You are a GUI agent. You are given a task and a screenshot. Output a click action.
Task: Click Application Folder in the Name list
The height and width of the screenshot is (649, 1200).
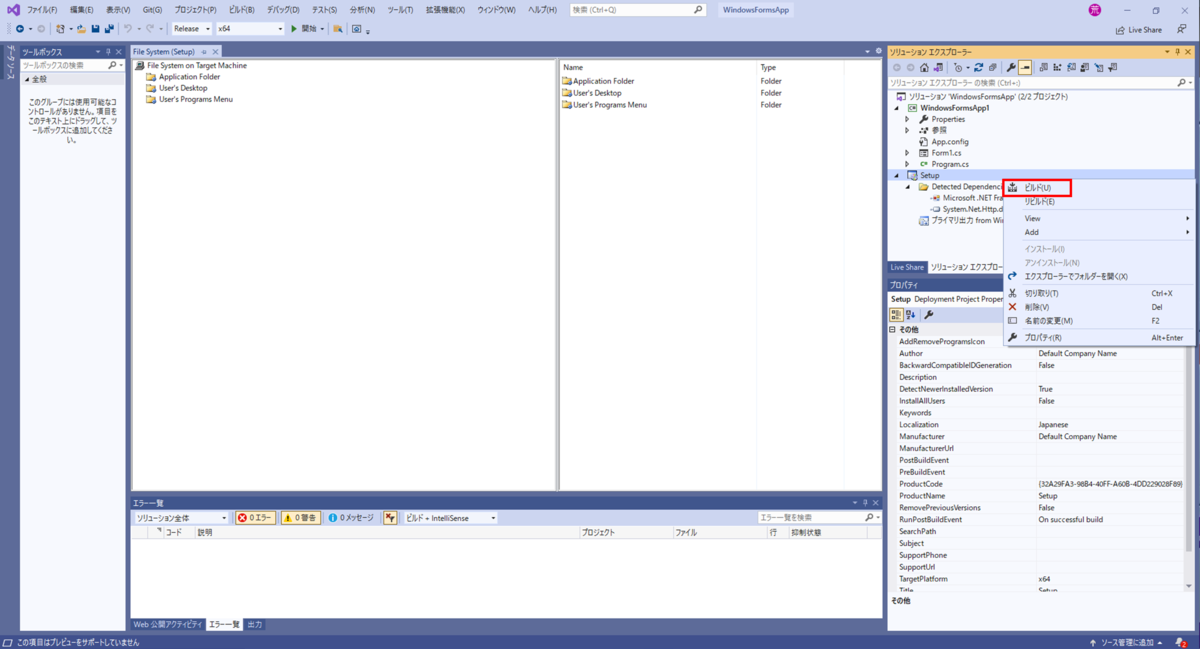click(x=604, y=81)
